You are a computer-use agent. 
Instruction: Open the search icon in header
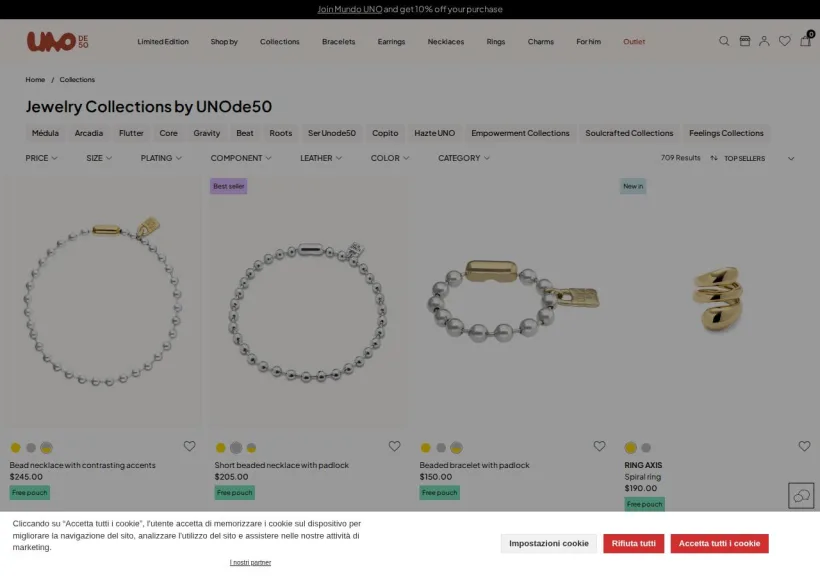(x=724, y=41)
